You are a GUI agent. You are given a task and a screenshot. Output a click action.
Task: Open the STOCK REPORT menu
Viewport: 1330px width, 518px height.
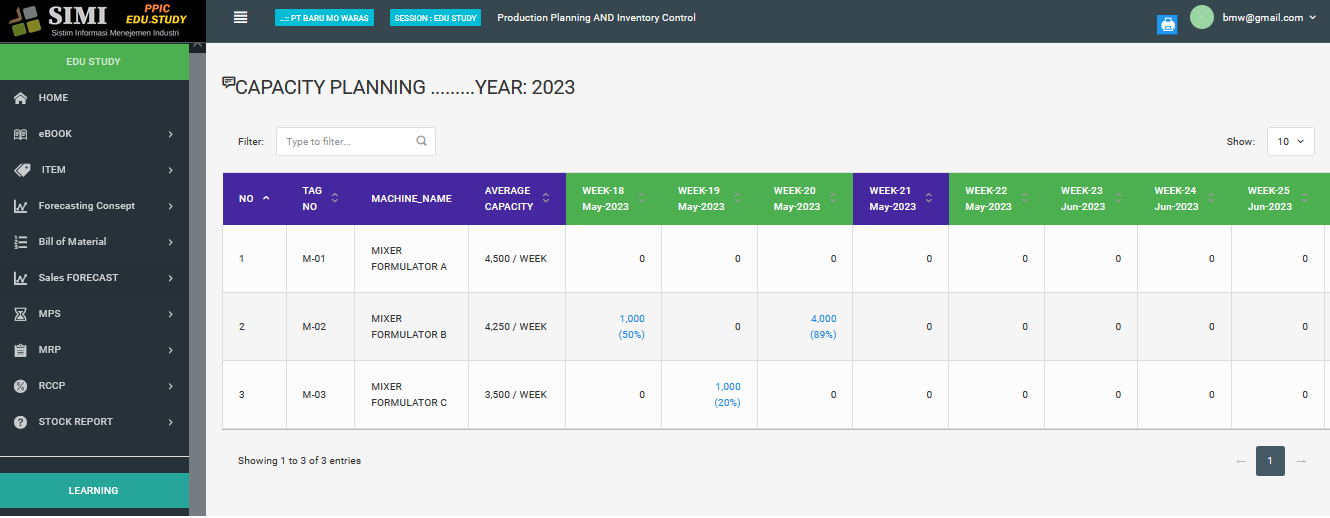click(76, 422)
